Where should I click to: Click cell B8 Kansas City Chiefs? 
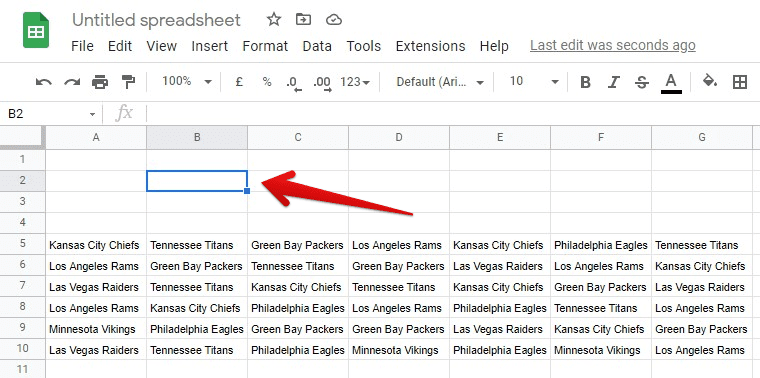[197, 308]
